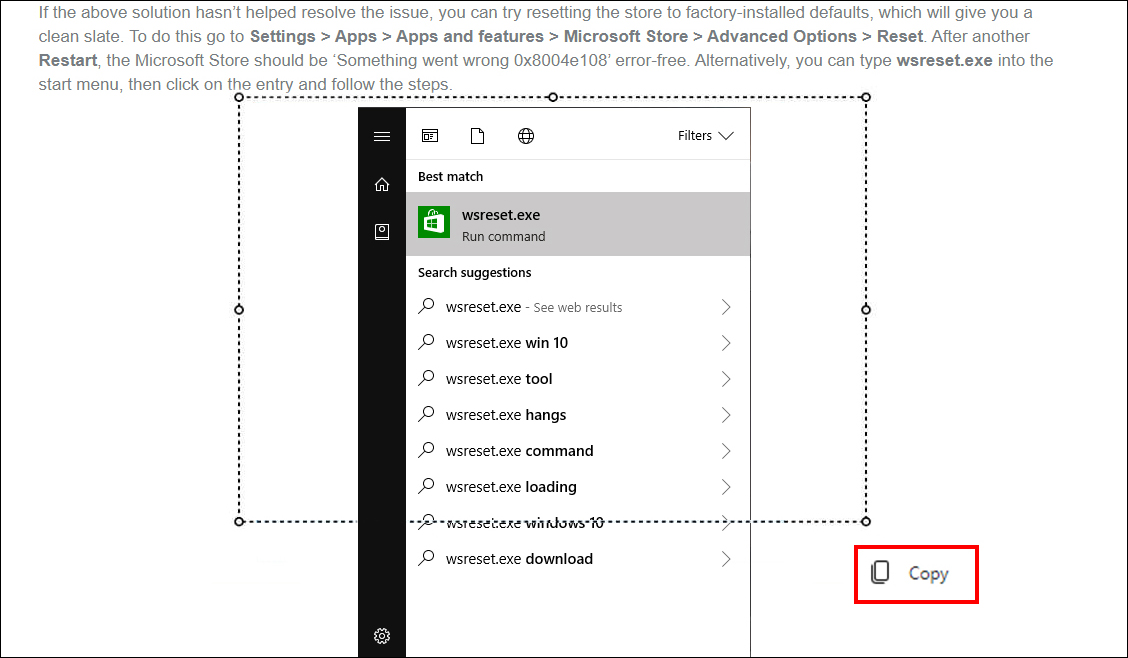Click the Copy button

pos(916,574)
